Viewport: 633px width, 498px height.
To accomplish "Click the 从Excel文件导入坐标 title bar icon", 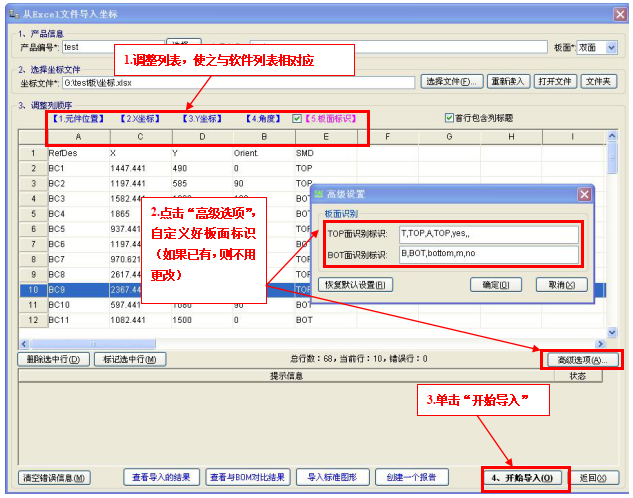I will pos(12,13).
